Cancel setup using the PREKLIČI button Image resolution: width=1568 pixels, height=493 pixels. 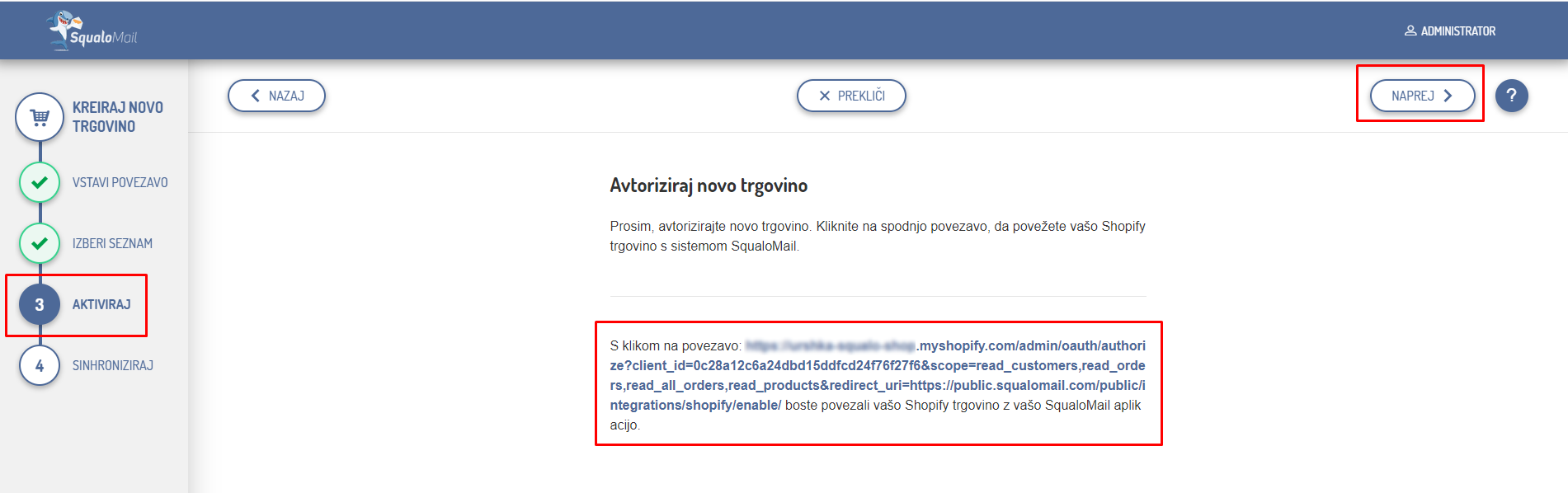(850, 96)
